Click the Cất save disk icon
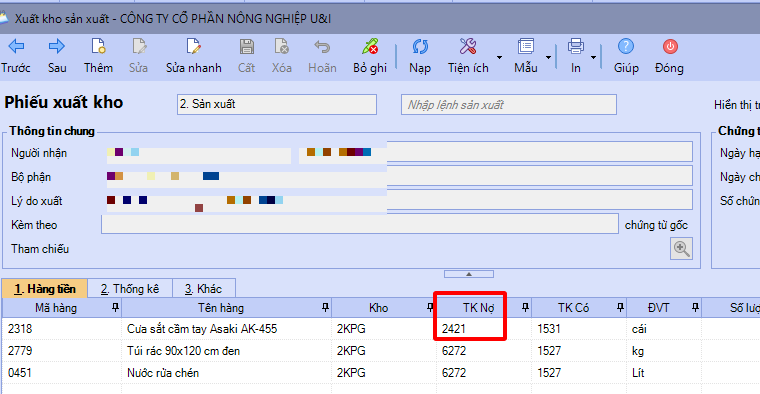Screen dimensions: 760x394 (x=246, y=47)
